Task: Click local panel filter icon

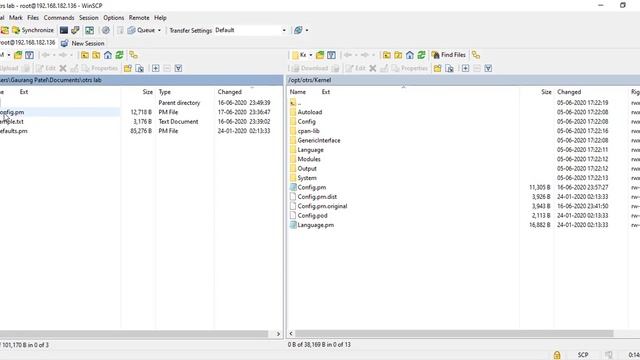Action: (x=29, y=55)
